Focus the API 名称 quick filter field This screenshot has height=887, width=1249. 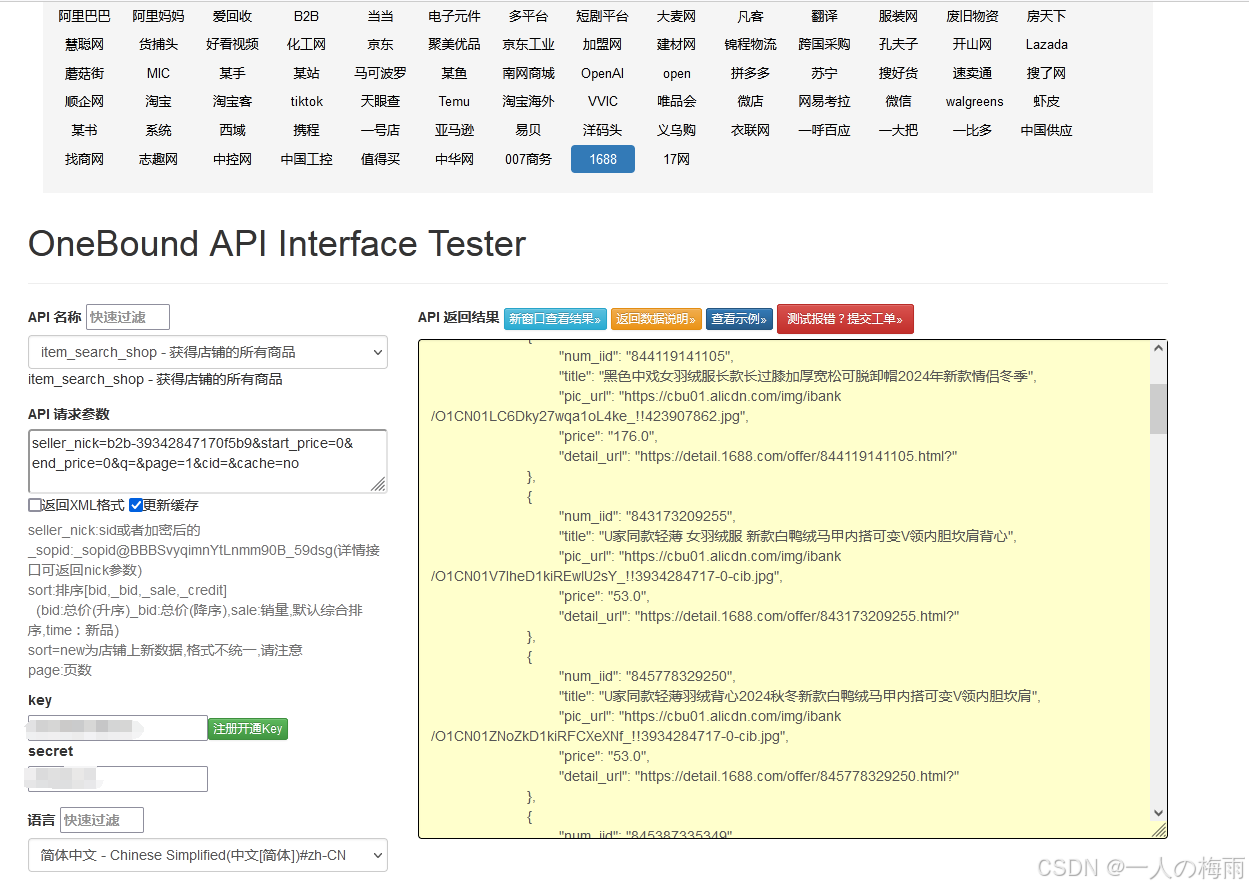pos(128,317)
